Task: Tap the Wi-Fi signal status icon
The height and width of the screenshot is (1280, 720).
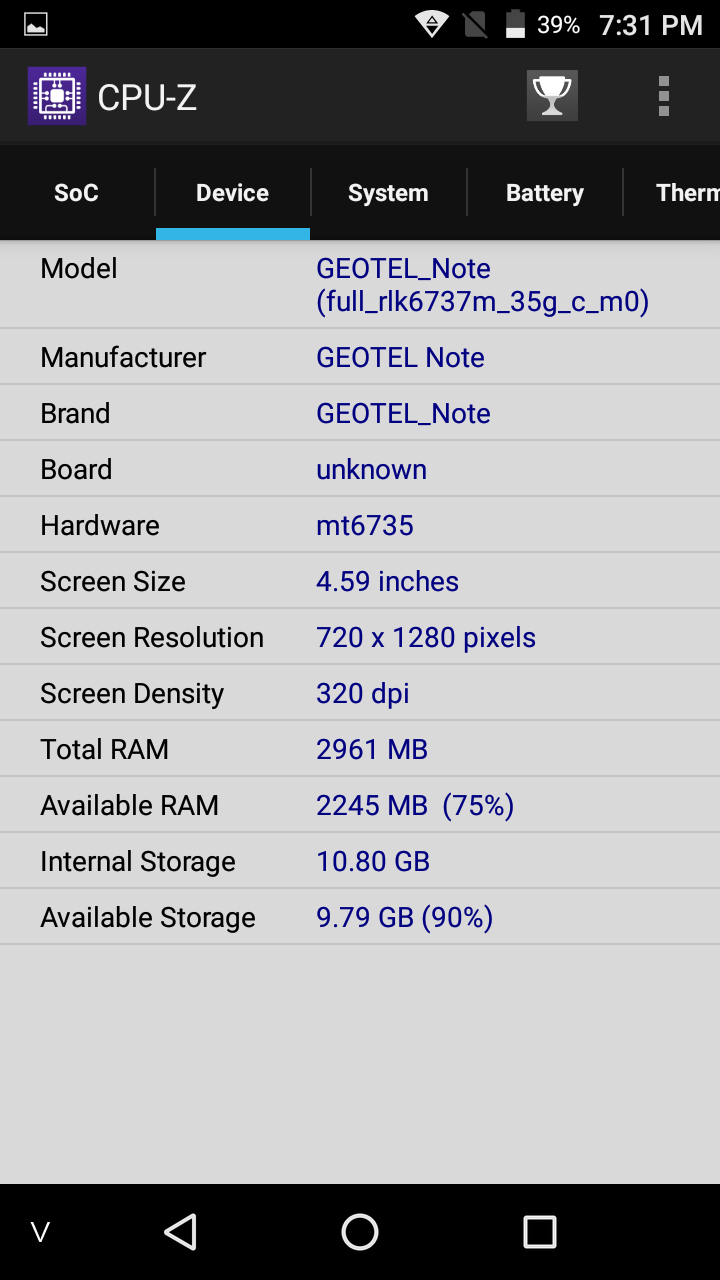Action: pos(432,25)
